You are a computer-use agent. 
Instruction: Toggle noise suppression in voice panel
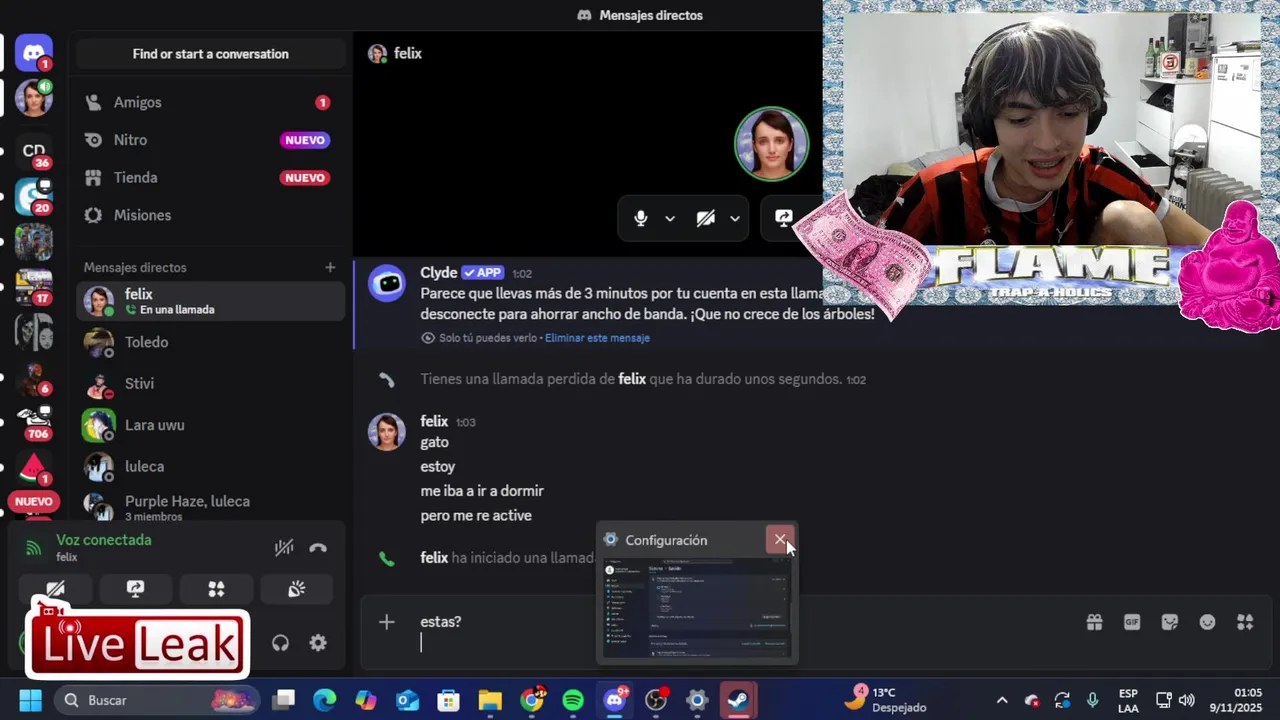coord(284,547)
